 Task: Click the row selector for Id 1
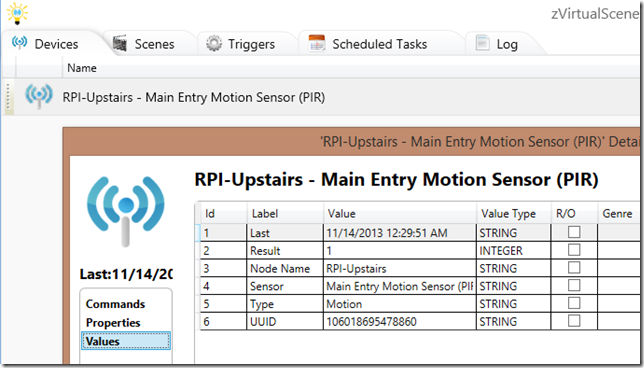(x=198, y=233)
